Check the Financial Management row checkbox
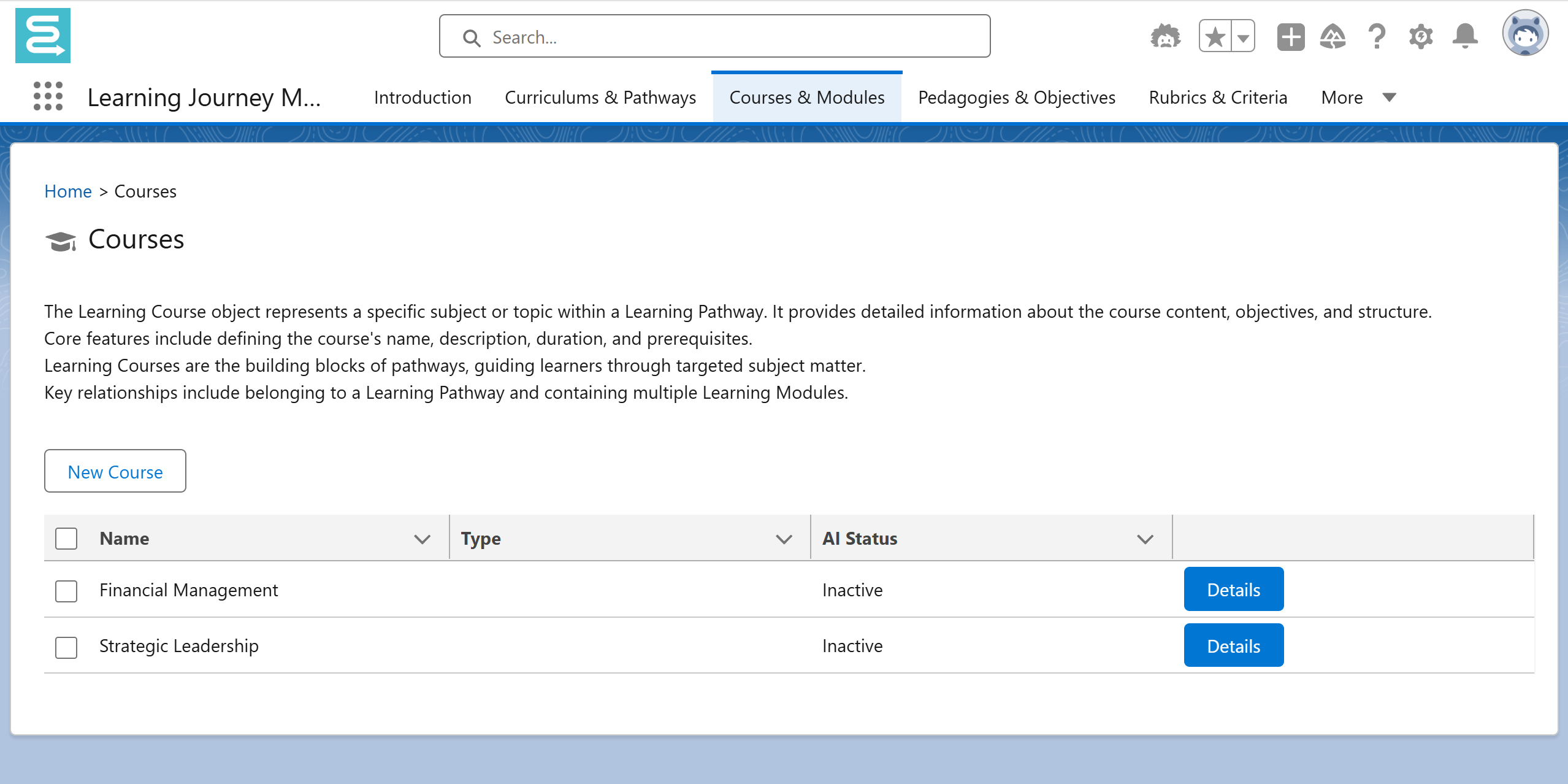Viewport: 1568px width, 784px height. 66,591
